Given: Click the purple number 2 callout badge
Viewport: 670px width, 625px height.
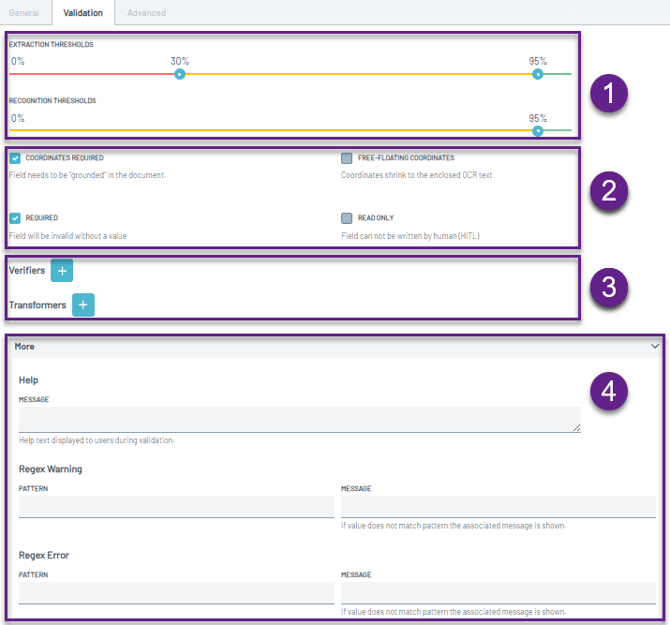Looking at the screenshot, I should pos(607,190).
